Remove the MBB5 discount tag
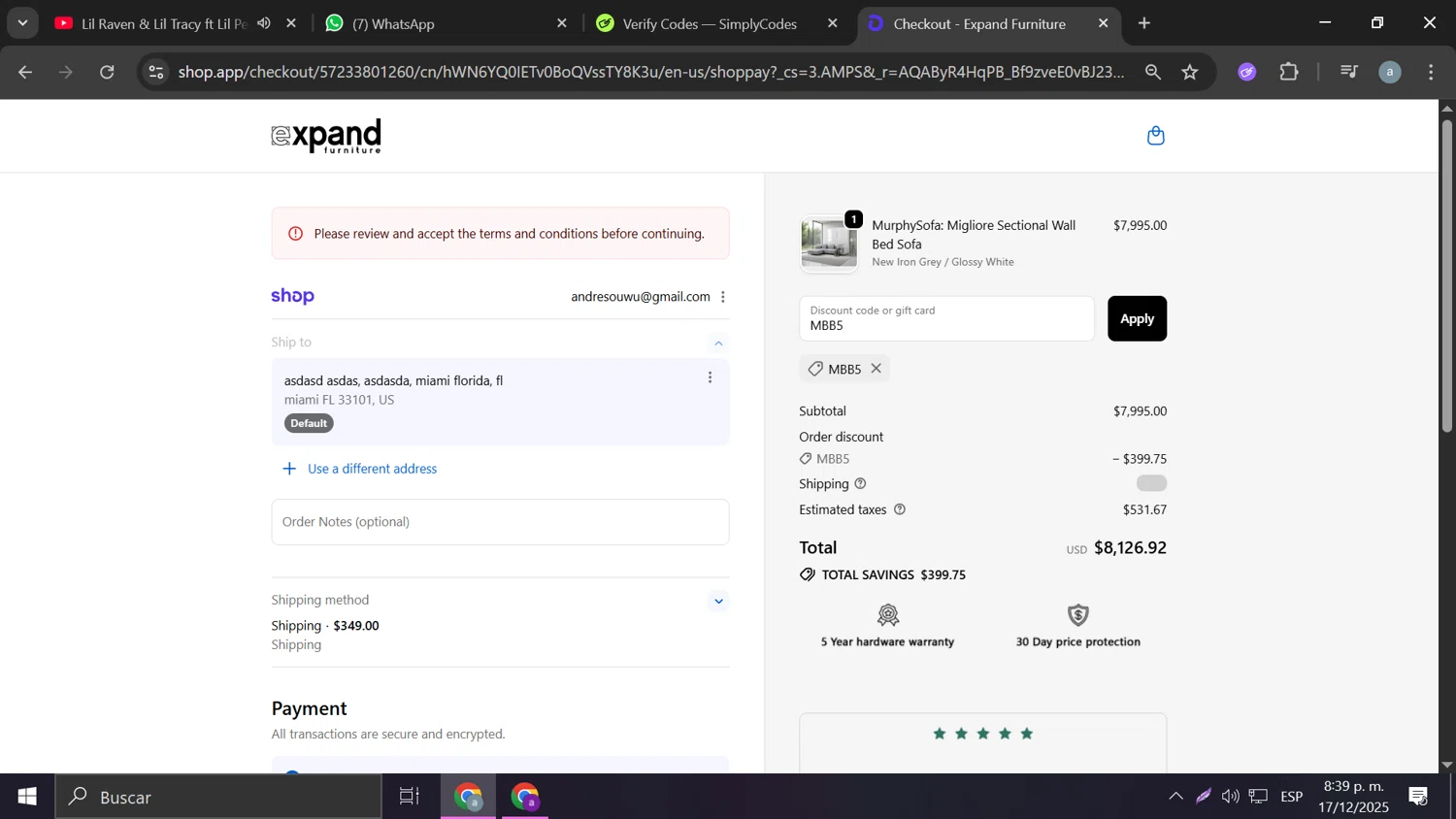 [876, 369]
